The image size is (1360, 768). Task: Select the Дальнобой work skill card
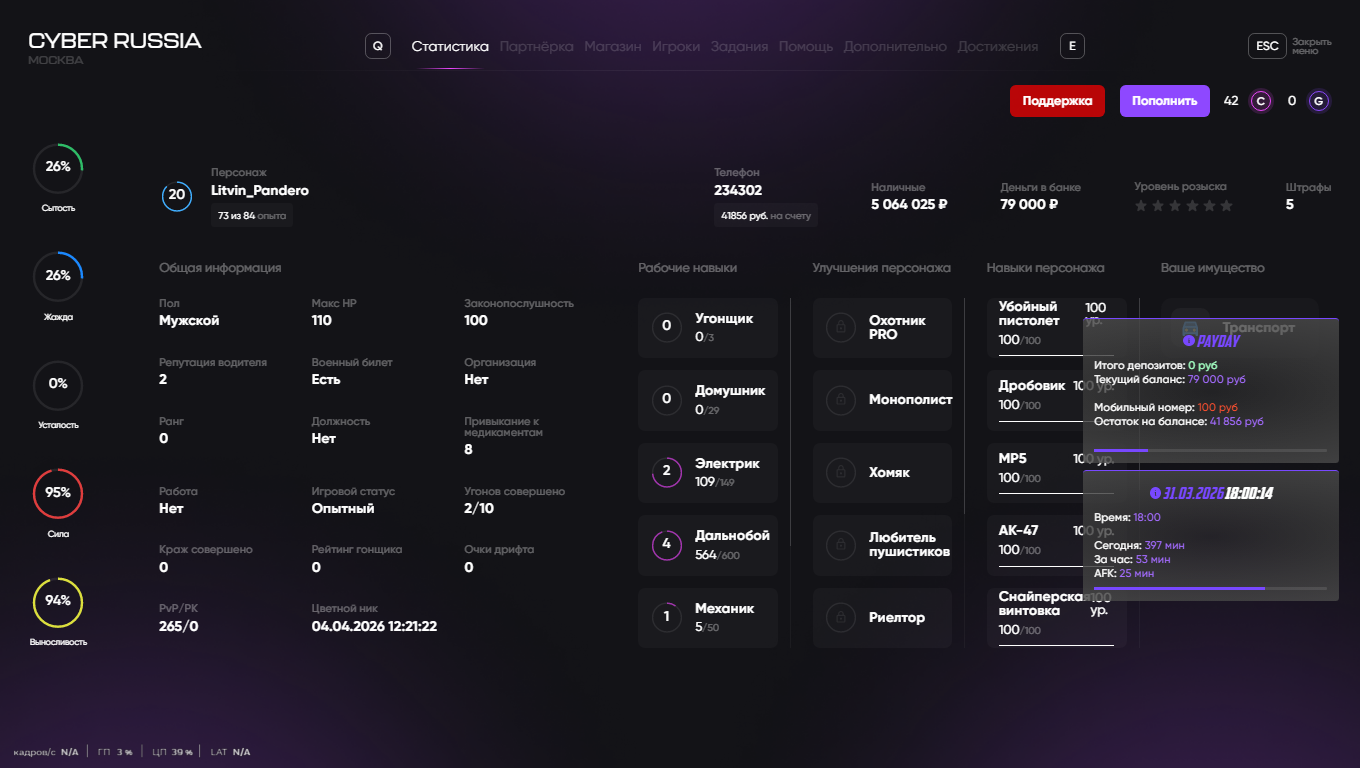pyautogui.click(x=708, y=545)
